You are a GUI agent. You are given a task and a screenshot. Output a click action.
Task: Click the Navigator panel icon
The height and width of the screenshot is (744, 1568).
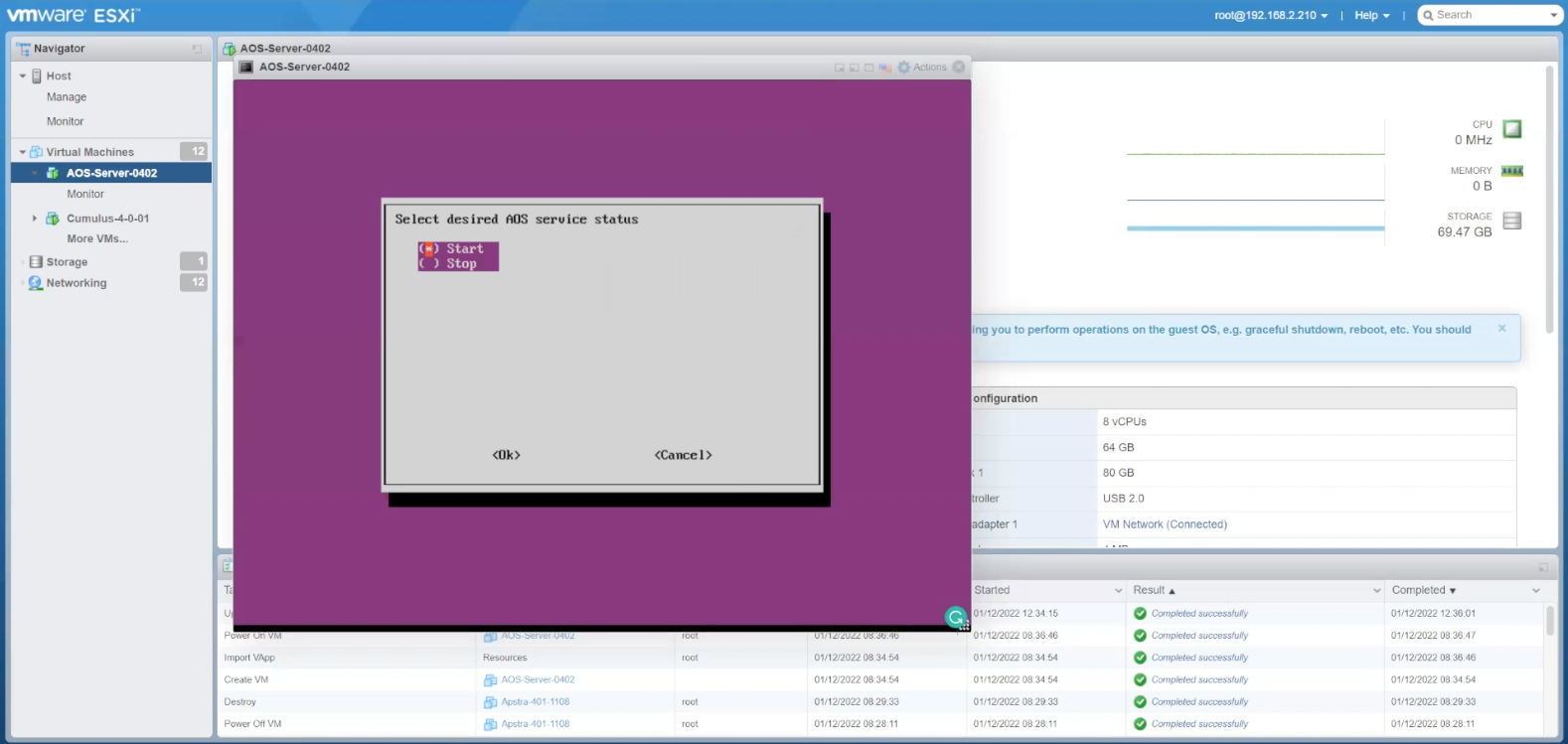(24, 49)
